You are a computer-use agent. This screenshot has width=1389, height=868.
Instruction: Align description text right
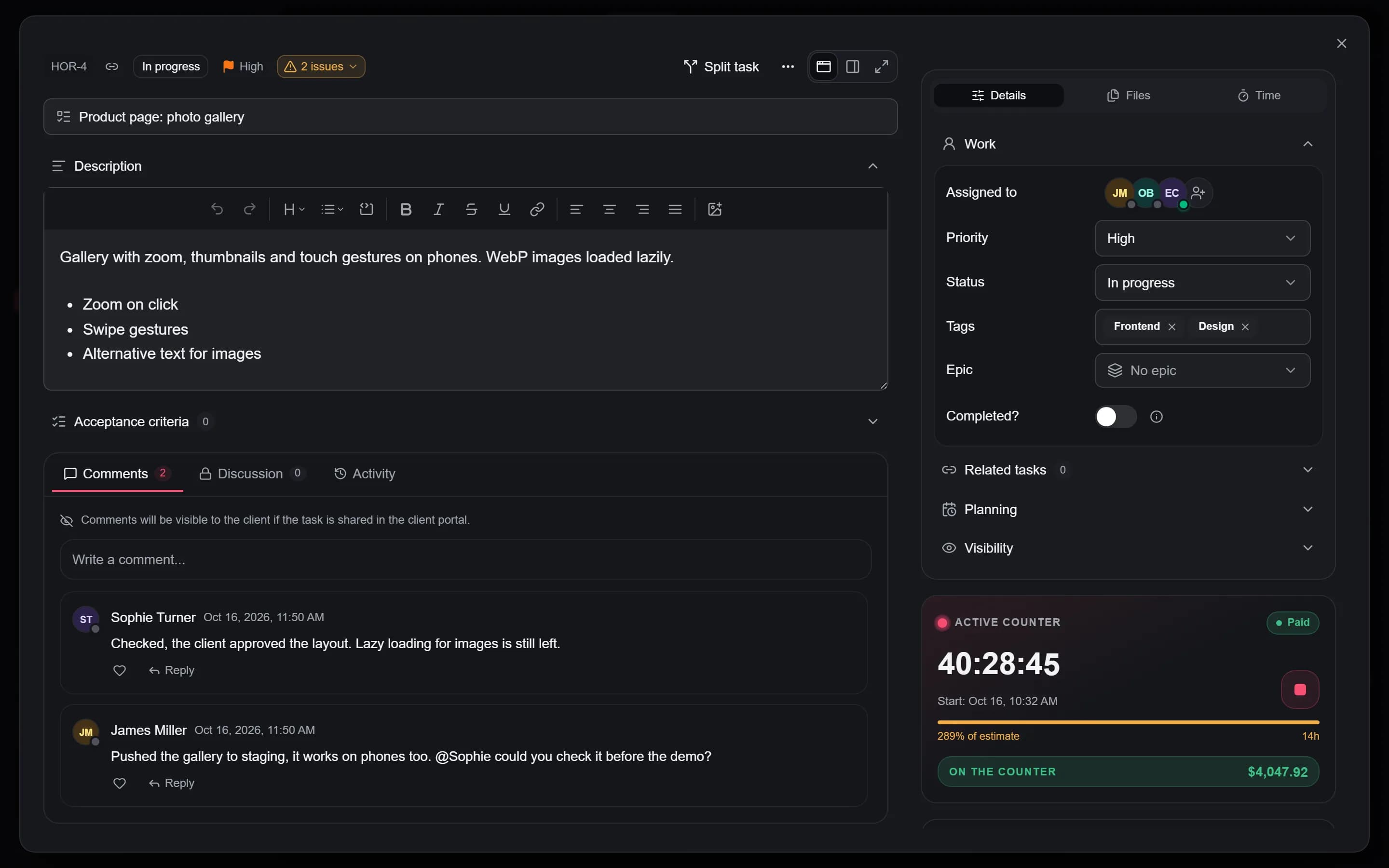point(642,209)
